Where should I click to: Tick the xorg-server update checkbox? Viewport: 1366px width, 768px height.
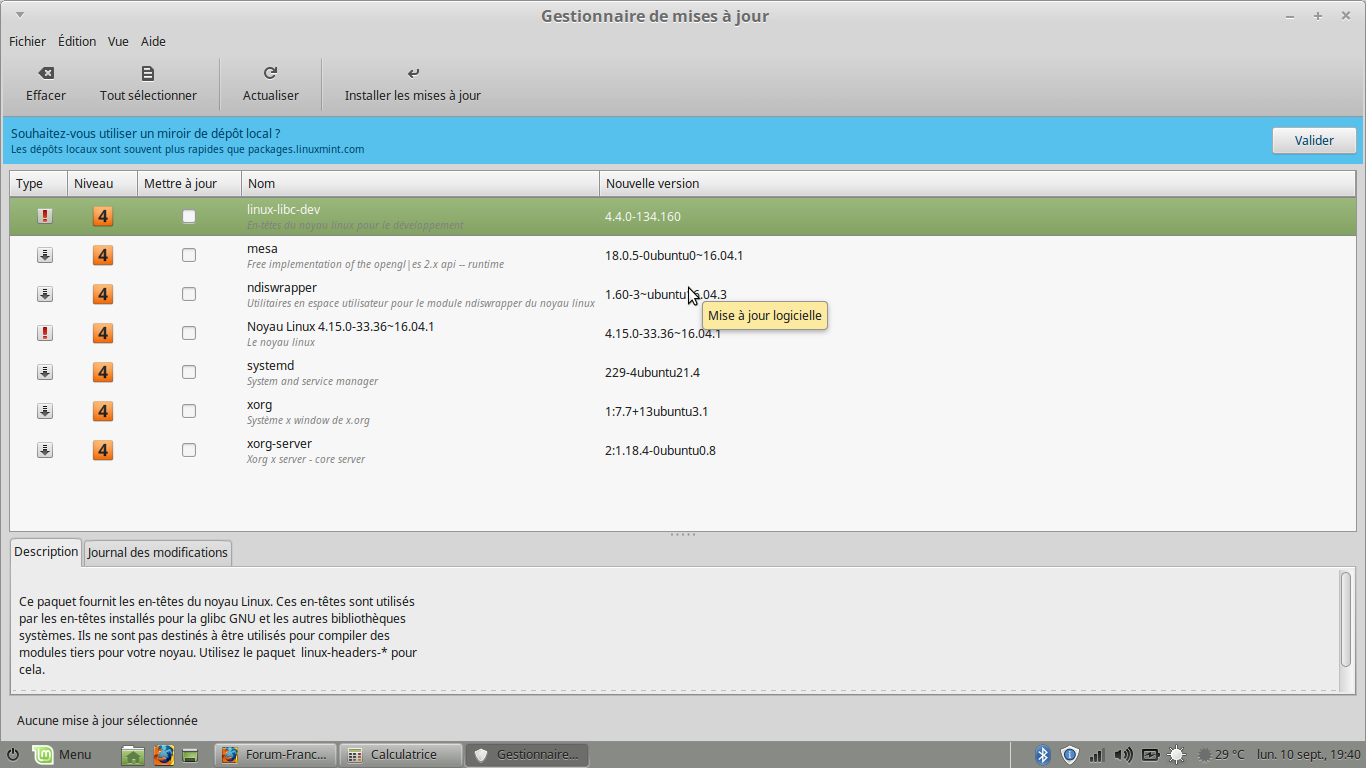click(189, 450)
